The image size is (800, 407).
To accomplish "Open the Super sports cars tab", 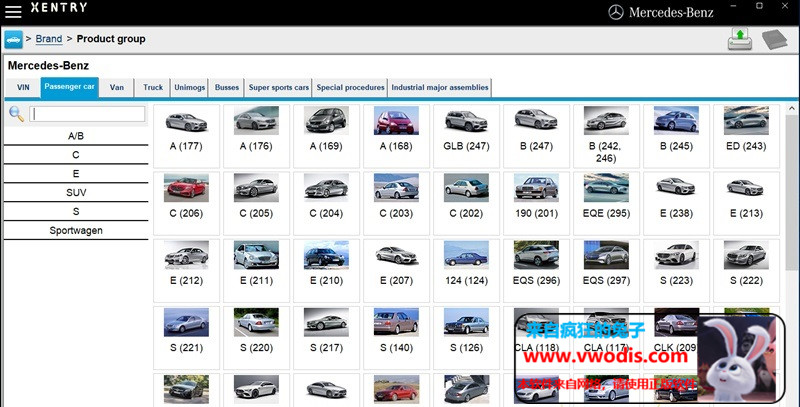I will click(x=279, y=87).
